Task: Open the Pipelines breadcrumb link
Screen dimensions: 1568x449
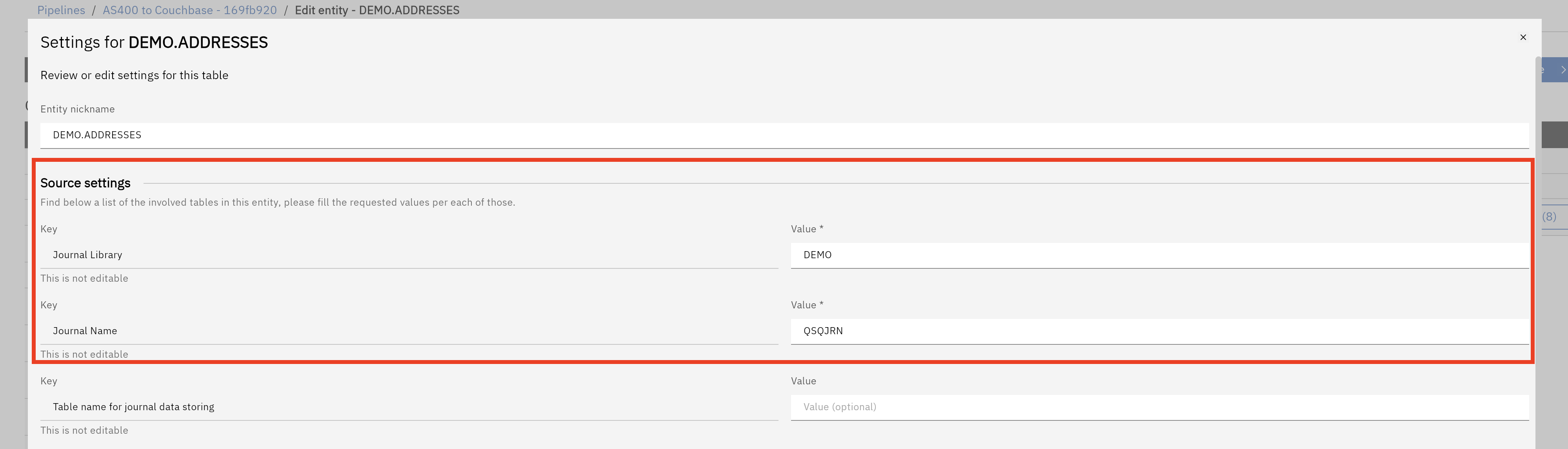Action: 62,10
